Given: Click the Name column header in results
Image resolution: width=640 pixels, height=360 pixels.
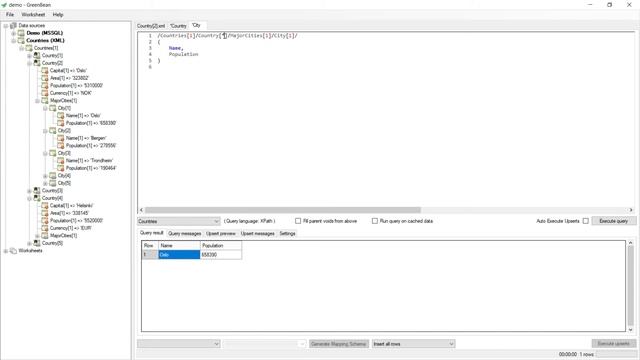Looking at the screenshot, I should tap(179, 245).
